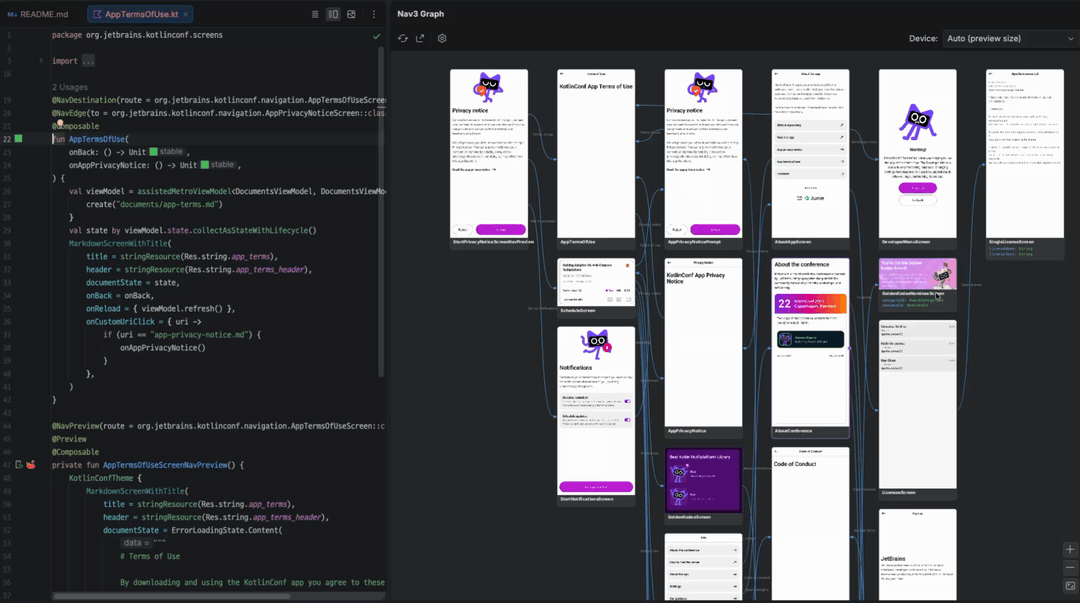Select the Code of Conduct screen node
Viewport: 1080px width, 603px height.
810,524
